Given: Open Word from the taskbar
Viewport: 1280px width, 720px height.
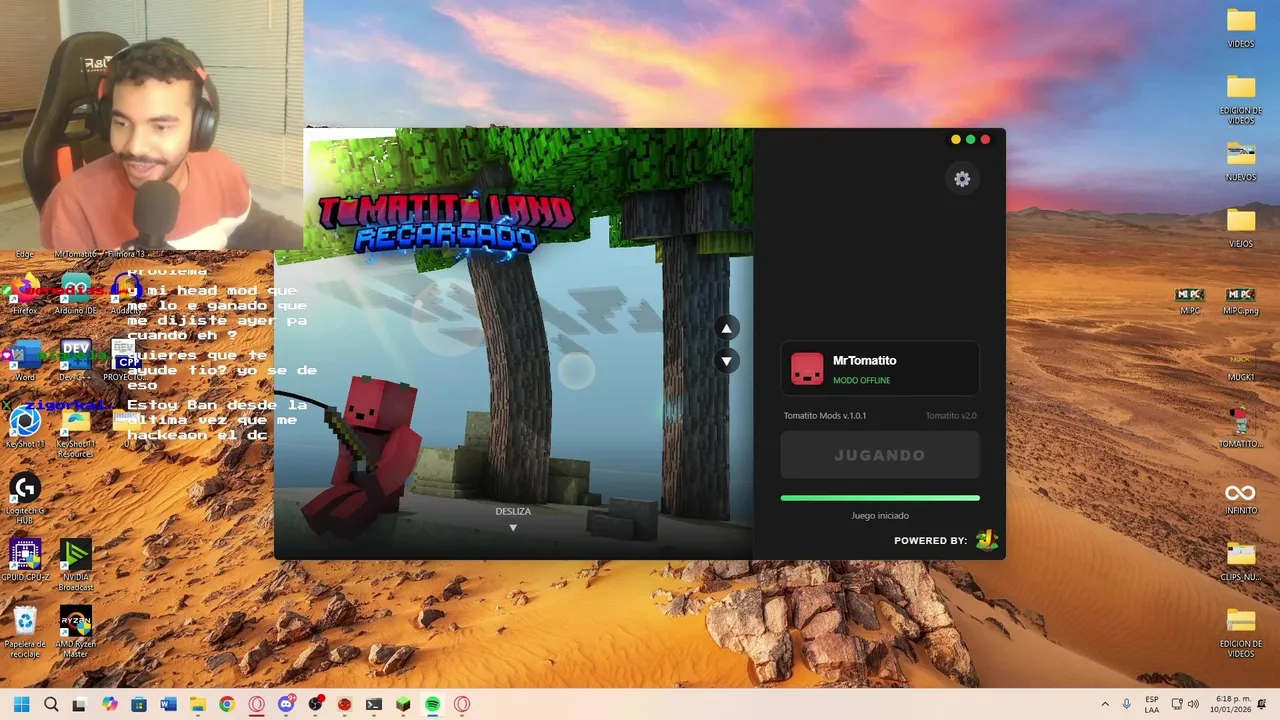Looking at the screenshot, I should [x=168, y=704].
